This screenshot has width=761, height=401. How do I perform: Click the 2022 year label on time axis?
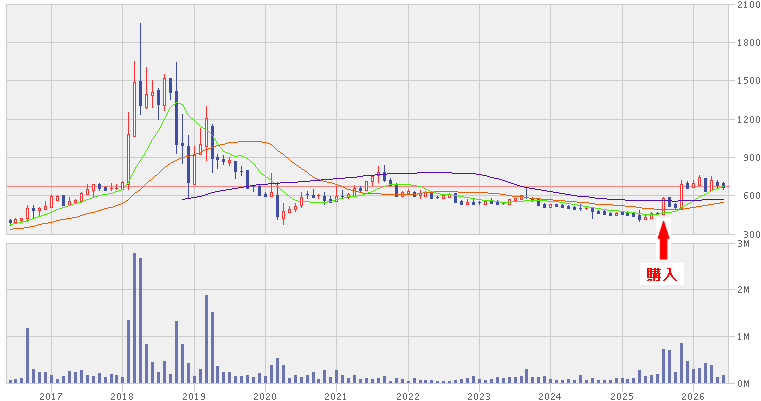click(408, 397)
